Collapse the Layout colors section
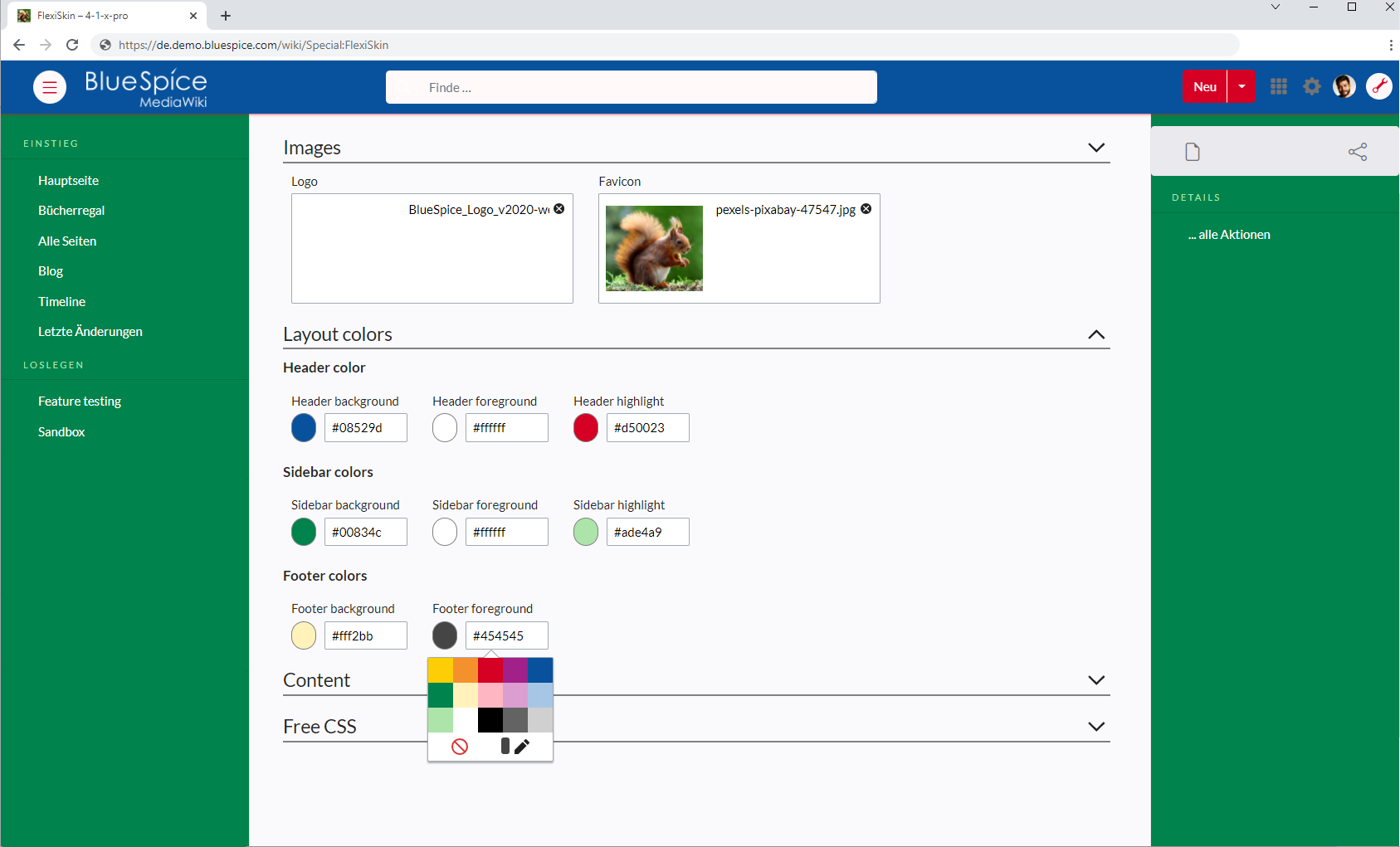This screenshot has height=847, width=1400. 1096,334
